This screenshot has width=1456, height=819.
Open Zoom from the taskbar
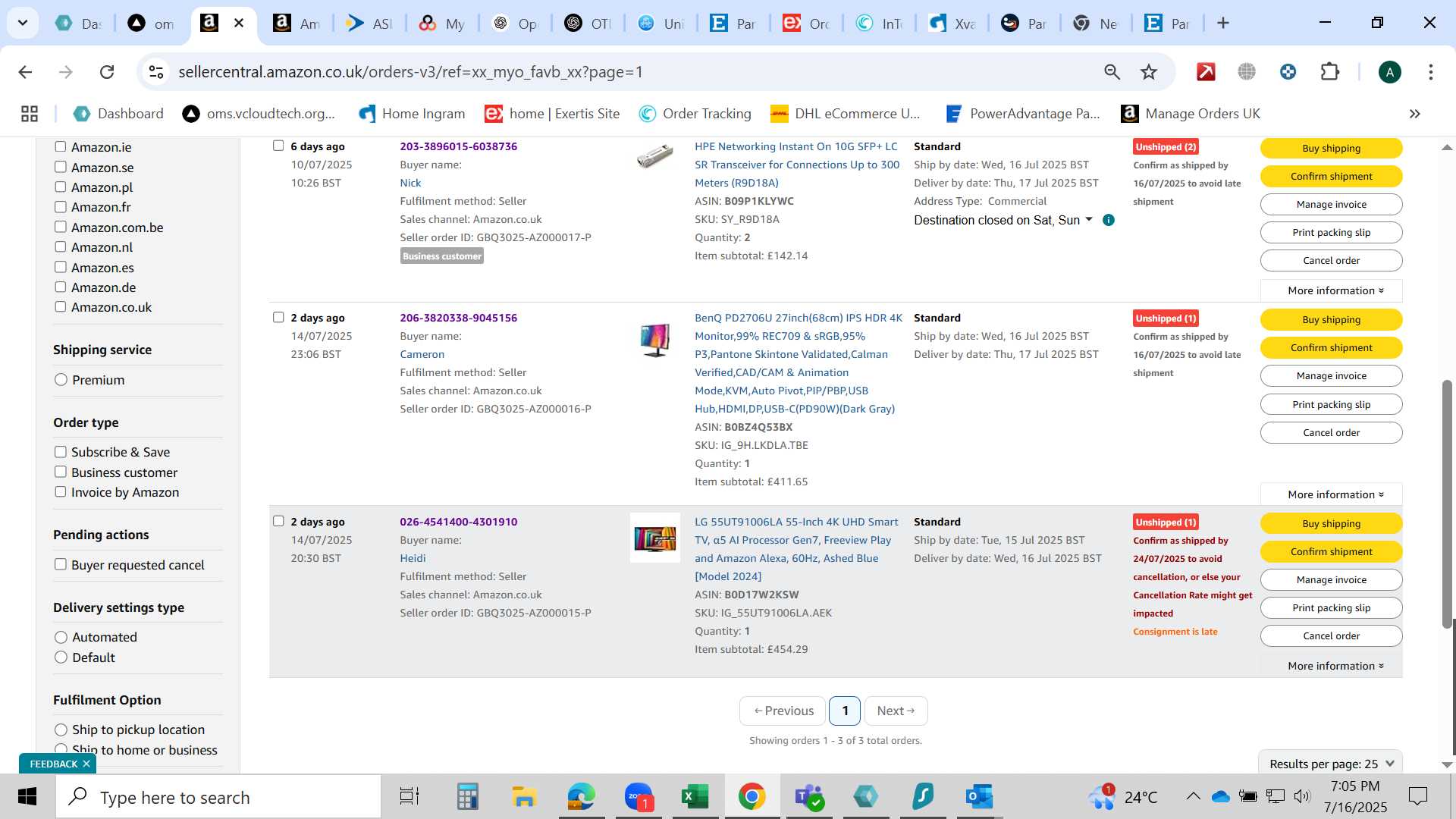pyautogui.click(x=639, y=797)
